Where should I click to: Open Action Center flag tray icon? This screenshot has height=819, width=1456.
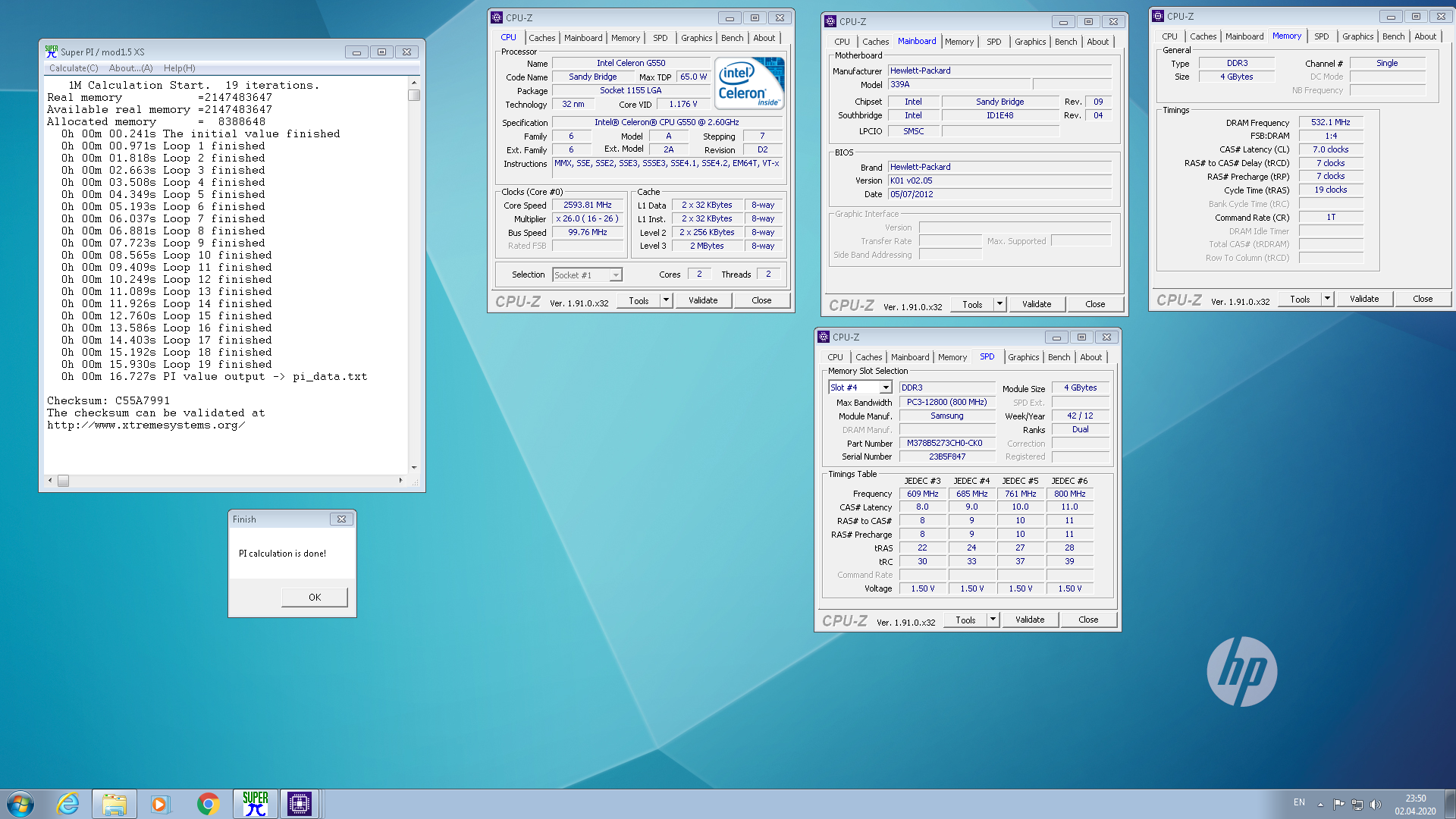[x=1338, y=804]
